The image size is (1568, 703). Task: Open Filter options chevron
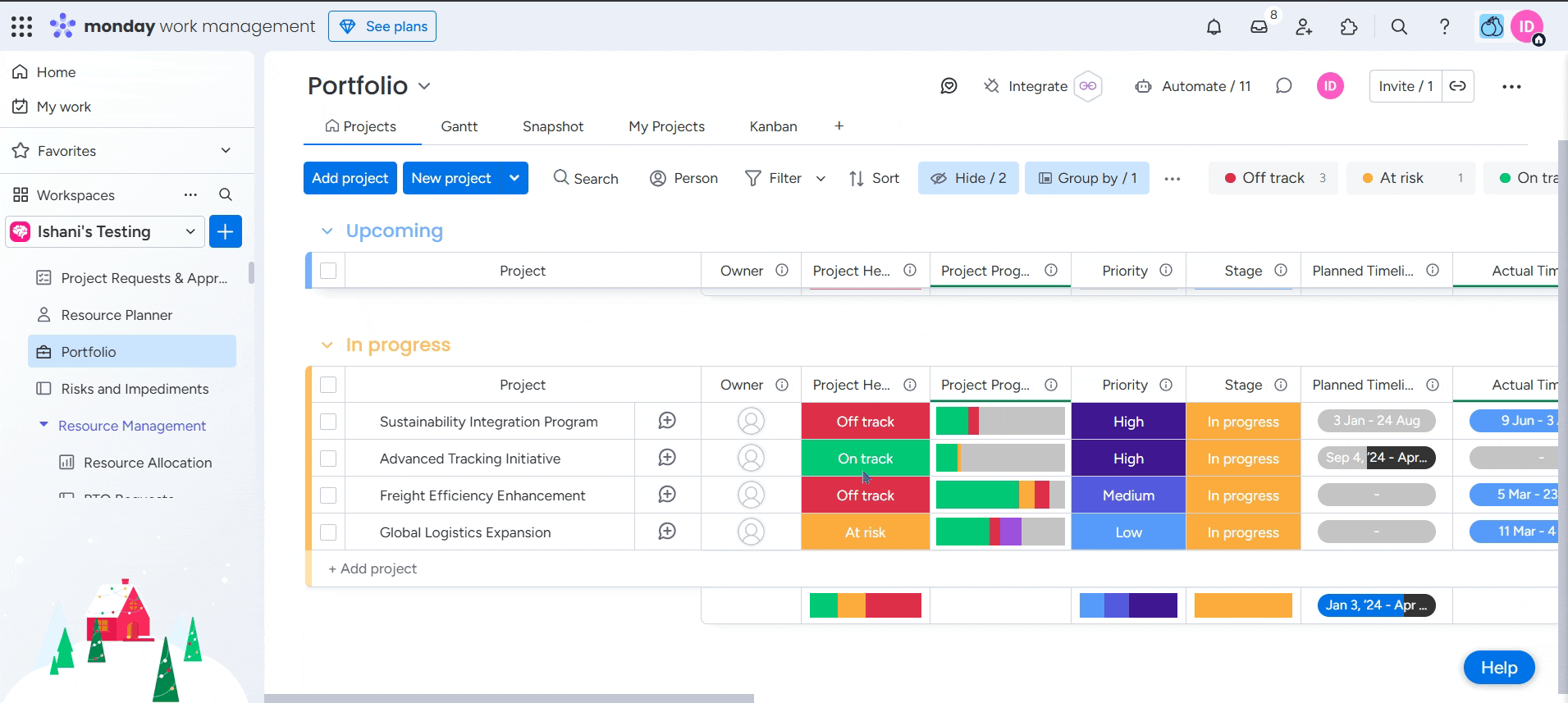(821, 178)
